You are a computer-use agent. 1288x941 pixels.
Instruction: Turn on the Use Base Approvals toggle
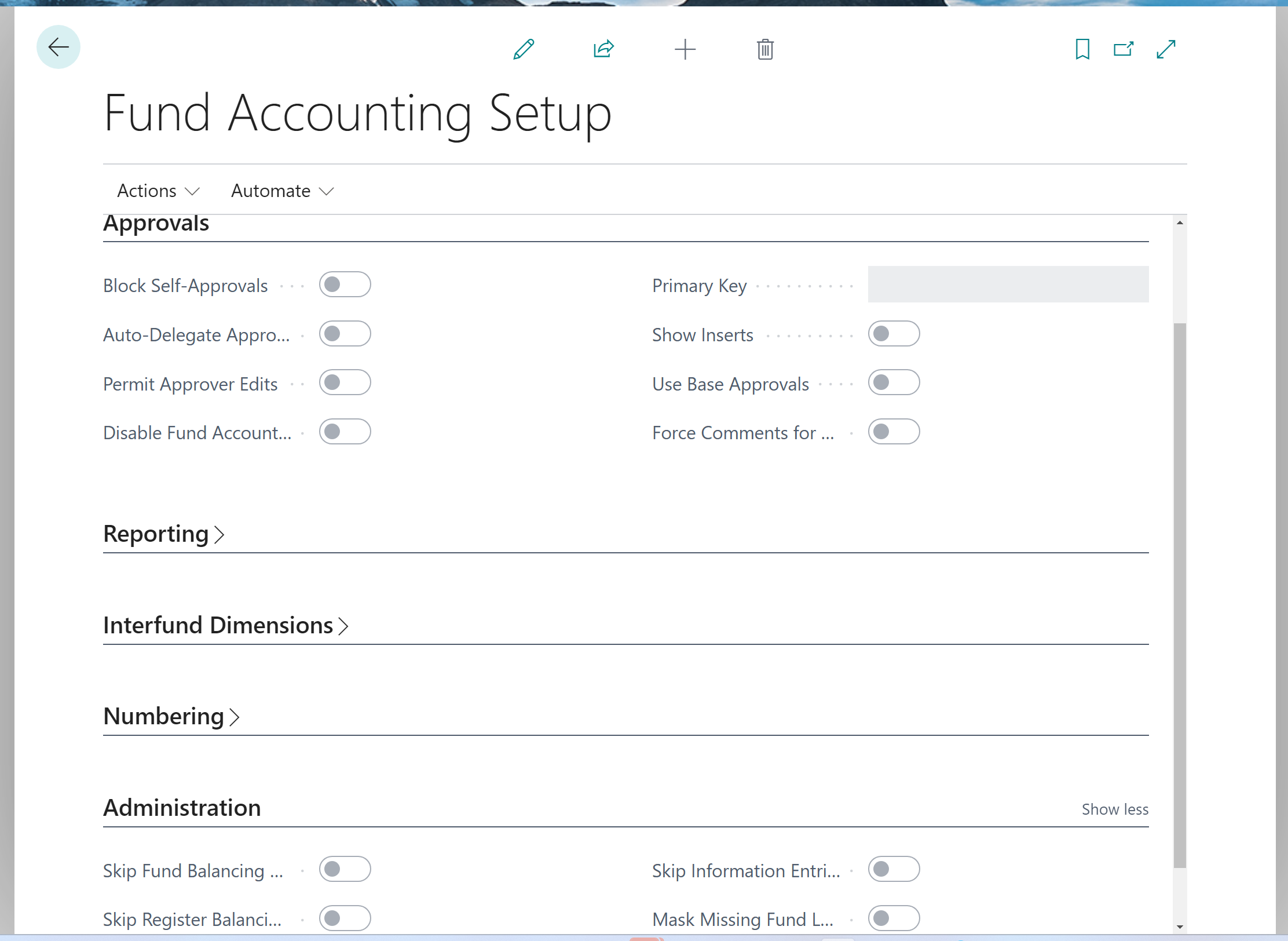coord(893,383)
